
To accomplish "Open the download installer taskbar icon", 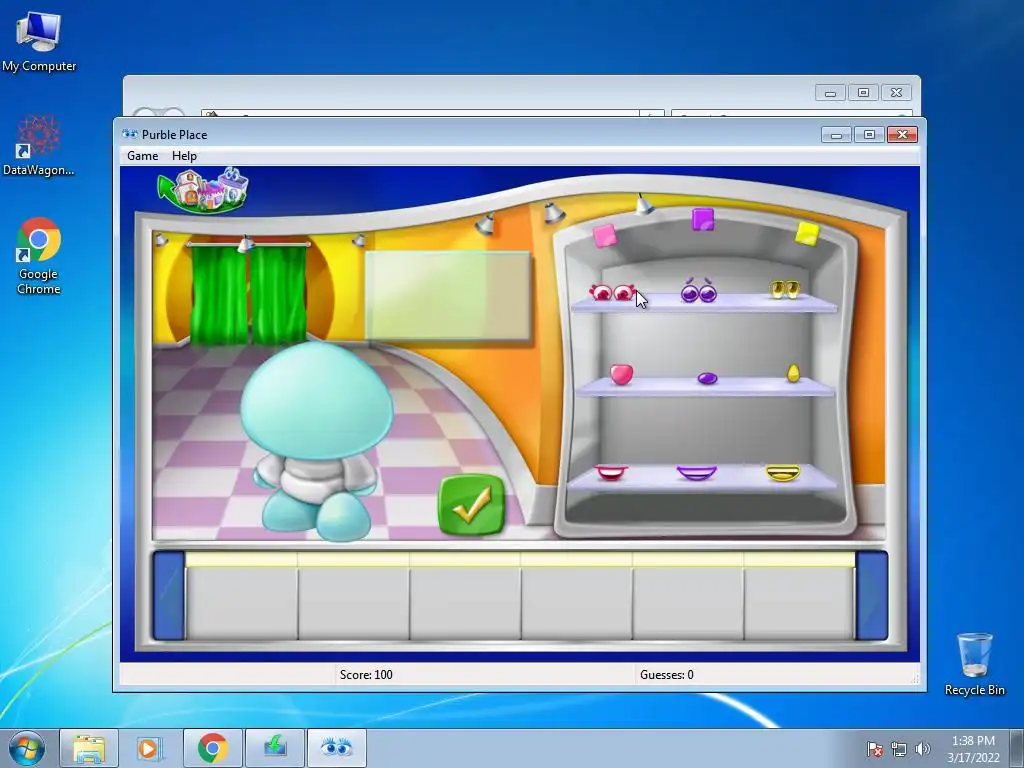I will (275, 748).
